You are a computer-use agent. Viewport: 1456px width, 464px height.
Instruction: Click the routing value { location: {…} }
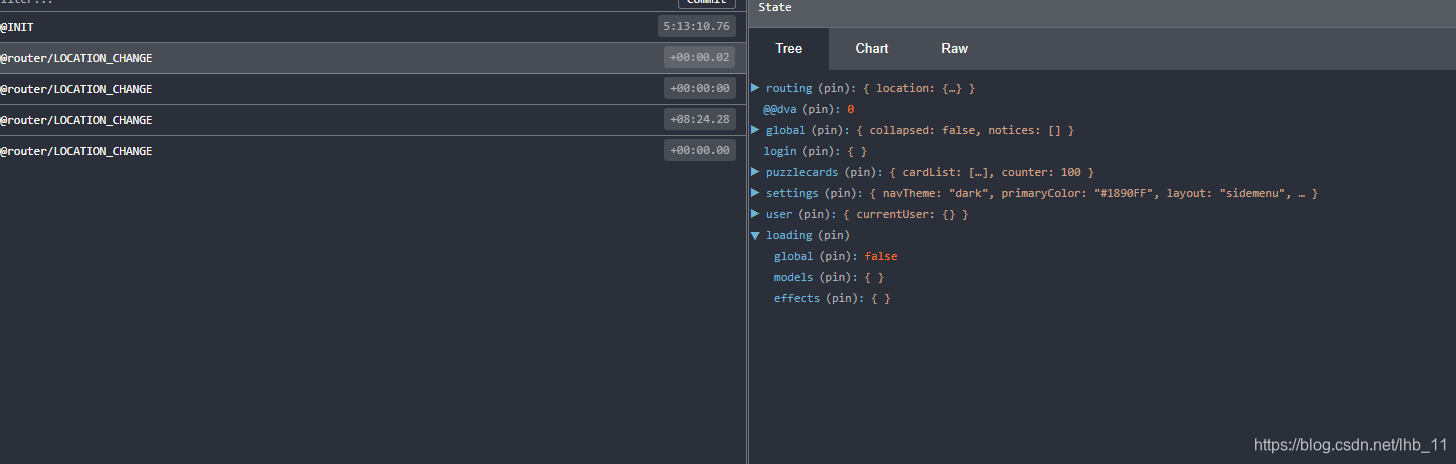coord(918,88)
